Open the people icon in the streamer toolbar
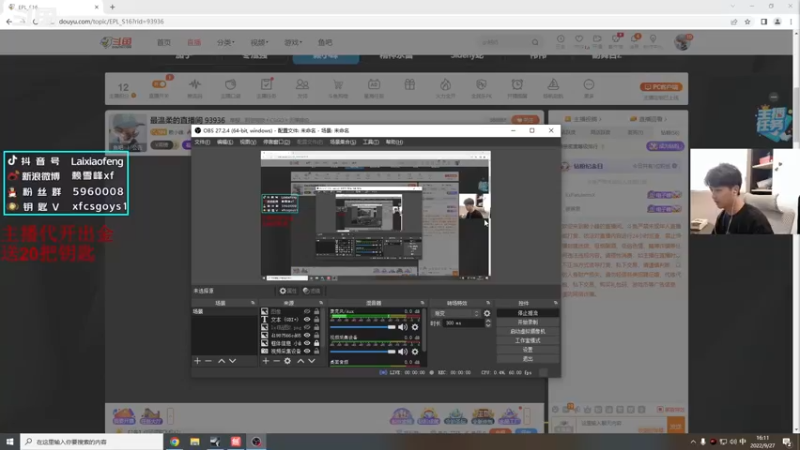This screenshot has height=450, width=800. 302,85
